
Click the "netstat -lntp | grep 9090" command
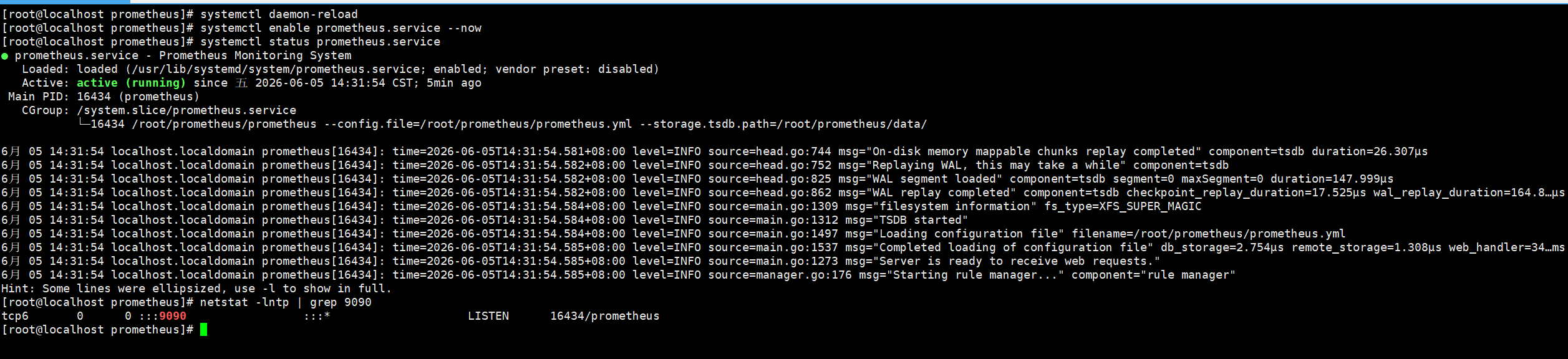[286, 302]
